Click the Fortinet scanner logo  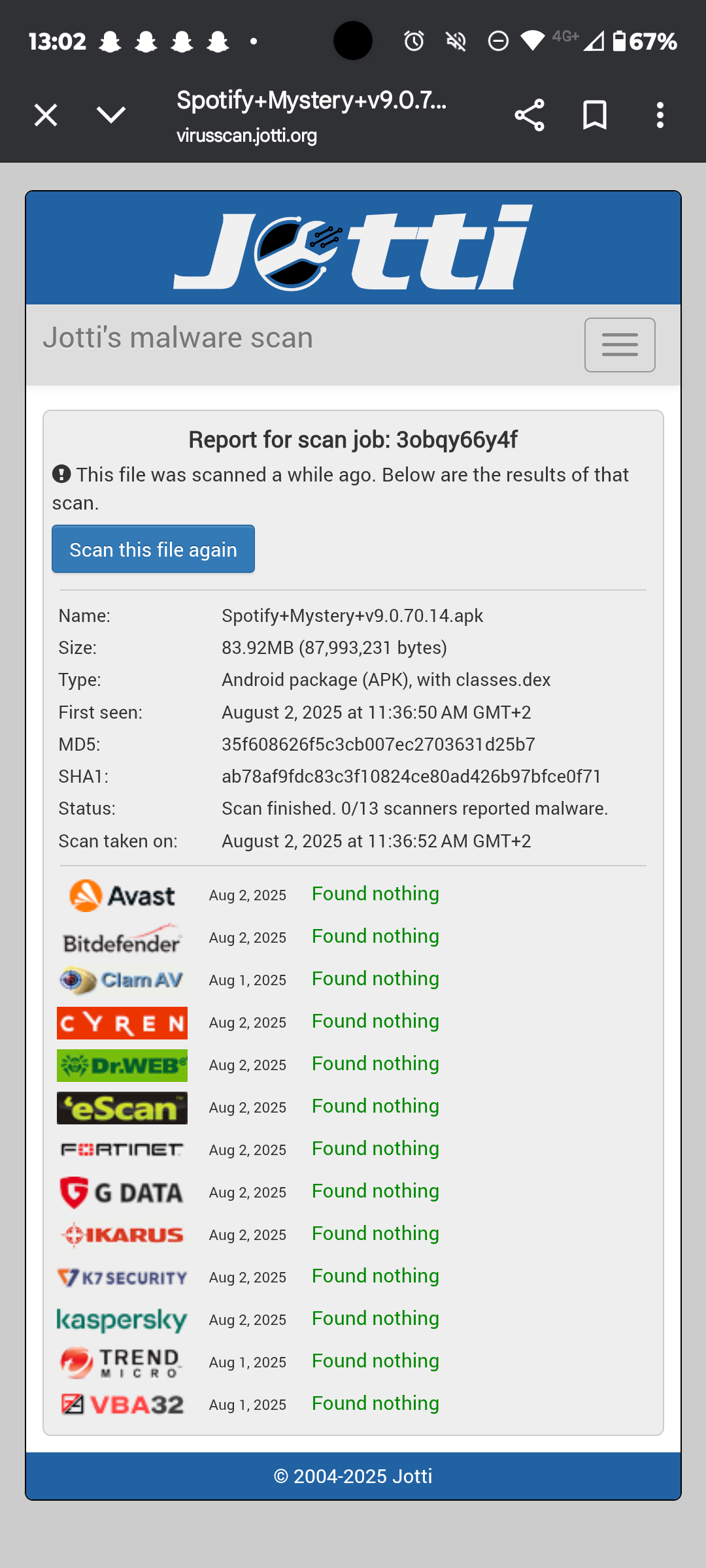[x=122, y=1150]
